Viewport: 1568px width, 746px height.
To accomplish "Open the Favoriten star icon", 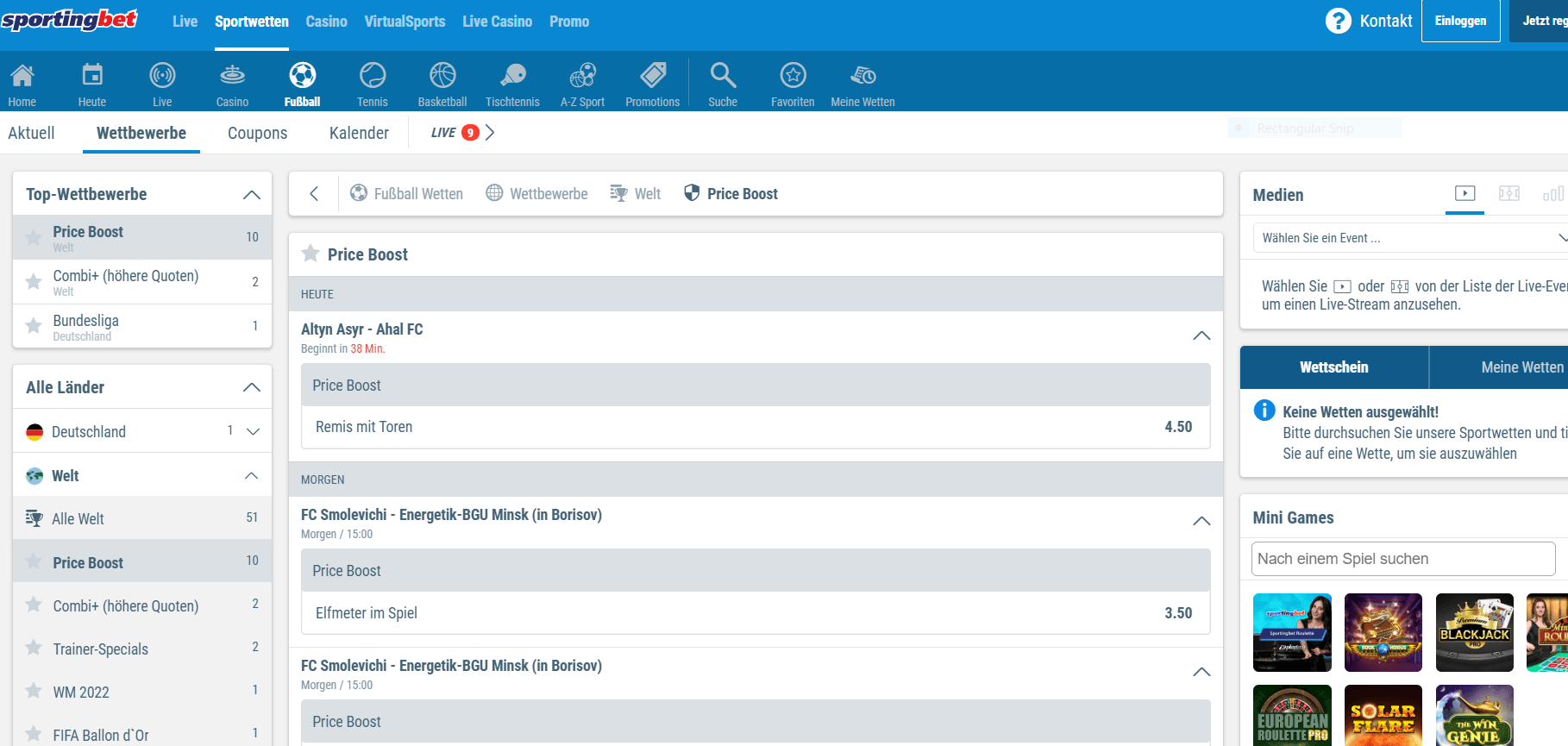I will [793, 76].
